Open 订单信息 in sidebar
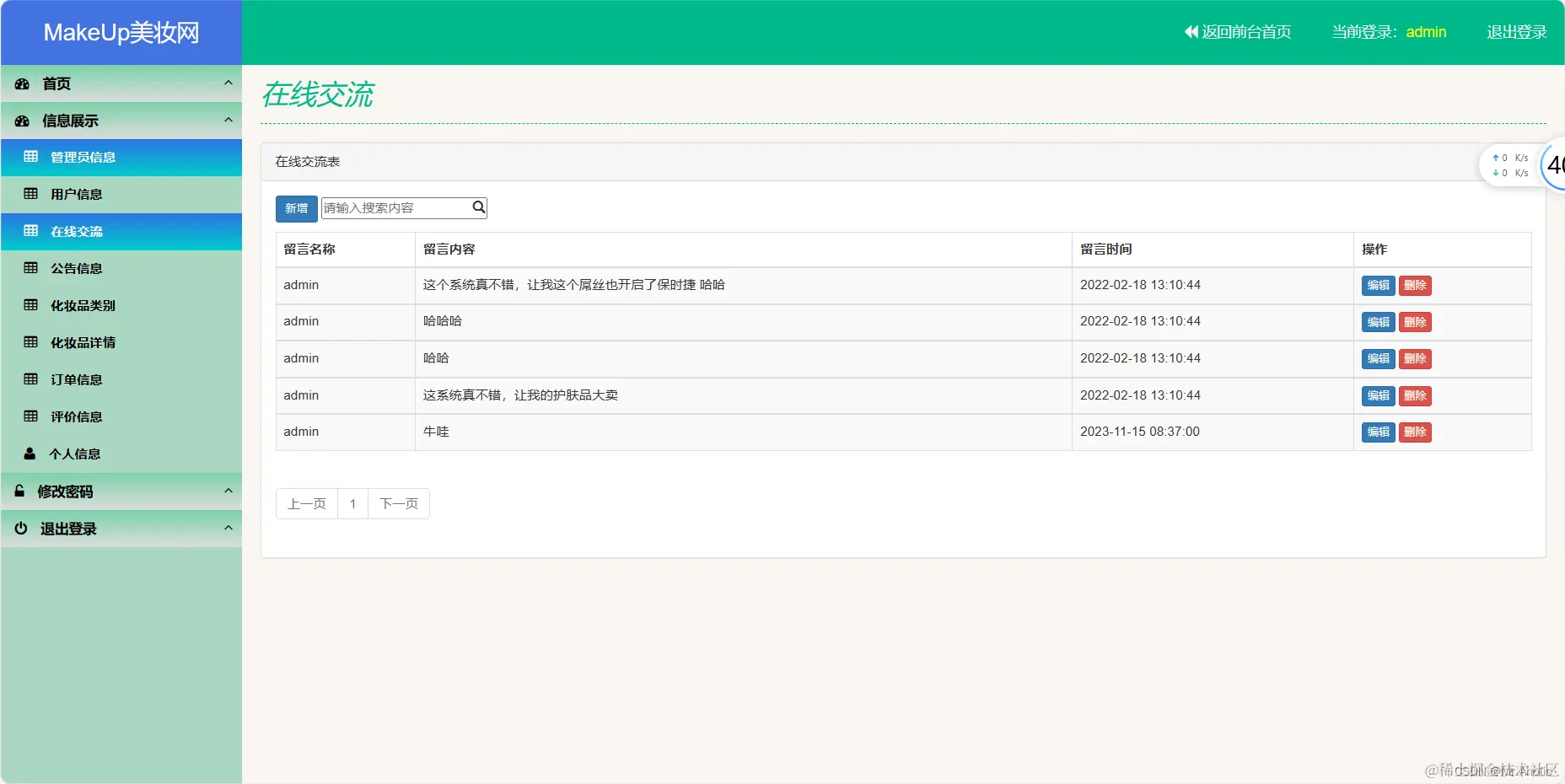1565x784 pixels. 121,380
